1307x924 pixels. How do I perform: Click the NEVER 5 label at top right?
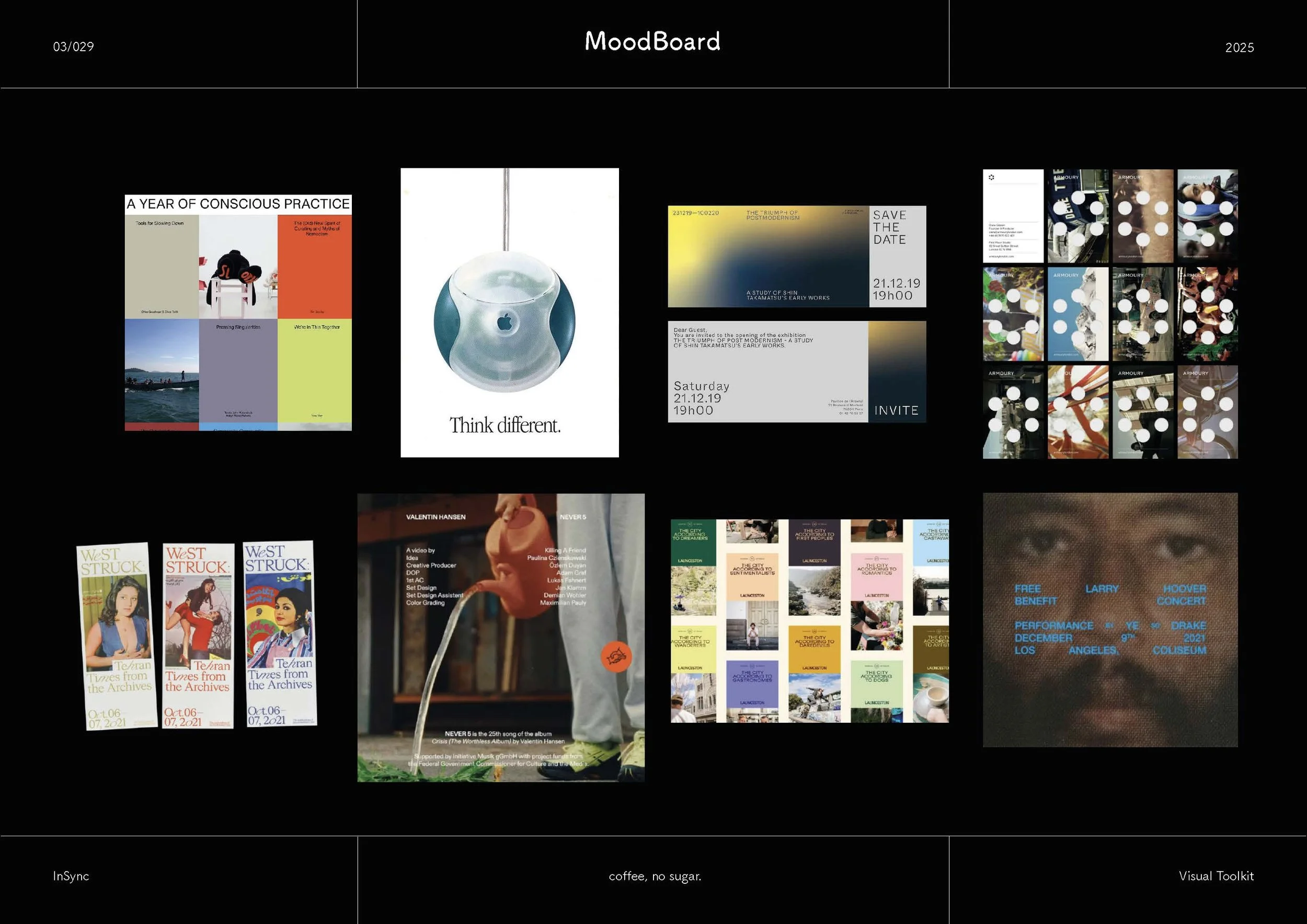(x=572, y=517)
